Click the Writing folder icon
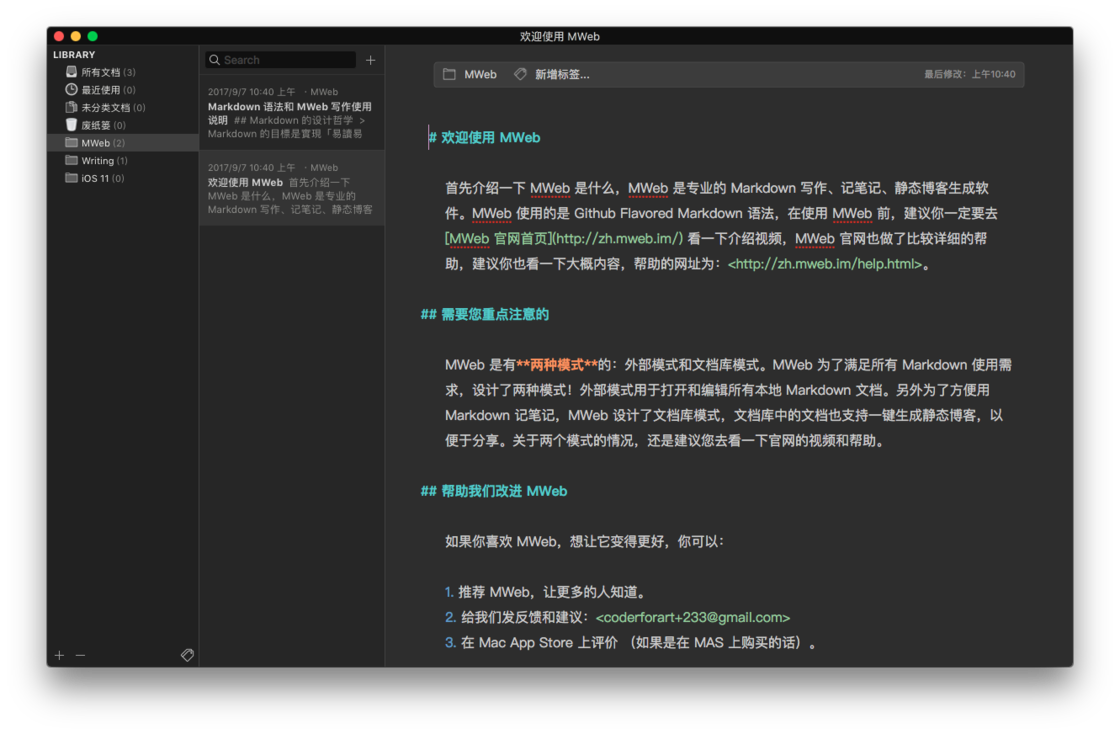1120x734 pixels. (x=71, y=160)
